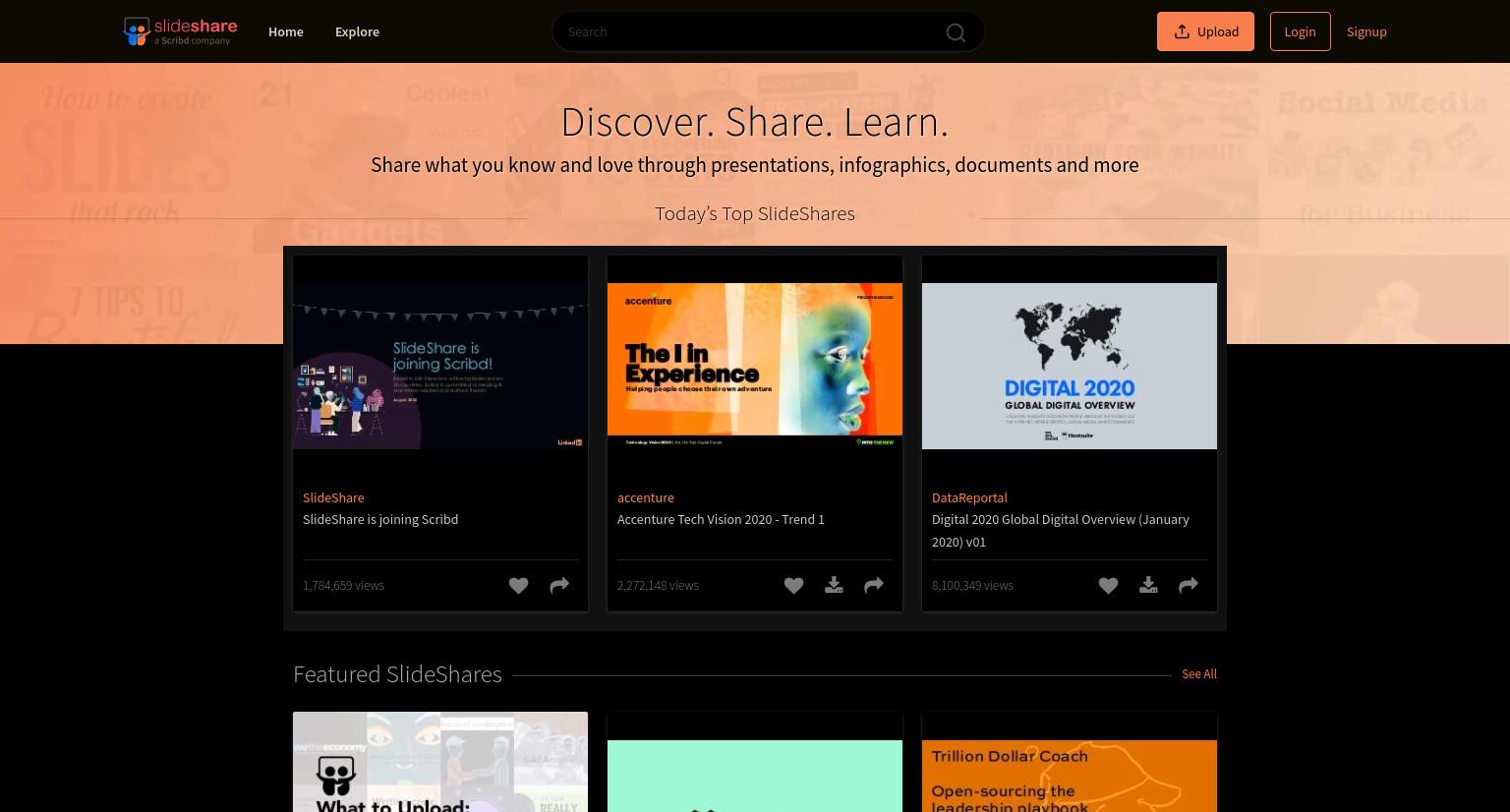Open the mint green featured thumbnail
Screen dimensions: 1510x812
[x=755, y=776]
